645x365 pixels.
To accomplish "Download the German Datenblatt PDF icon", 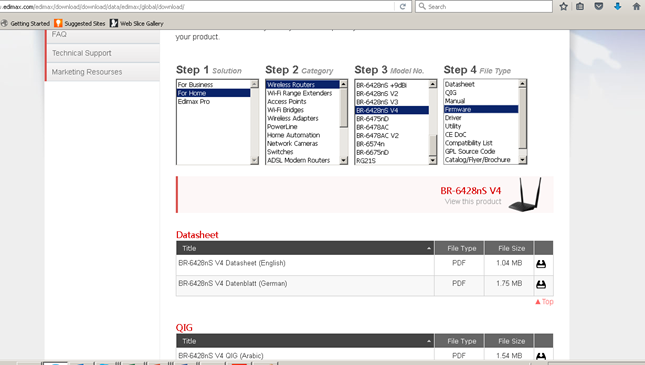I will pyautogui.click(x=541, y=284).
